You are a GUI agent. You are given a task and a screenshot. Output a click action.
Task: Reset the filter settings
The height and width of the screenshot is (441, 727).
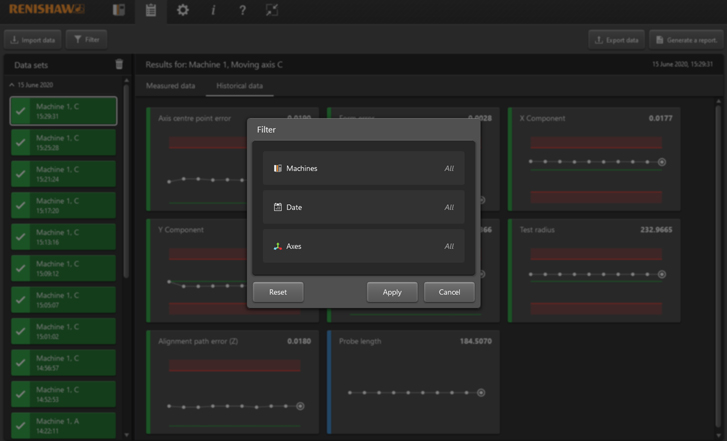[278, 292]
